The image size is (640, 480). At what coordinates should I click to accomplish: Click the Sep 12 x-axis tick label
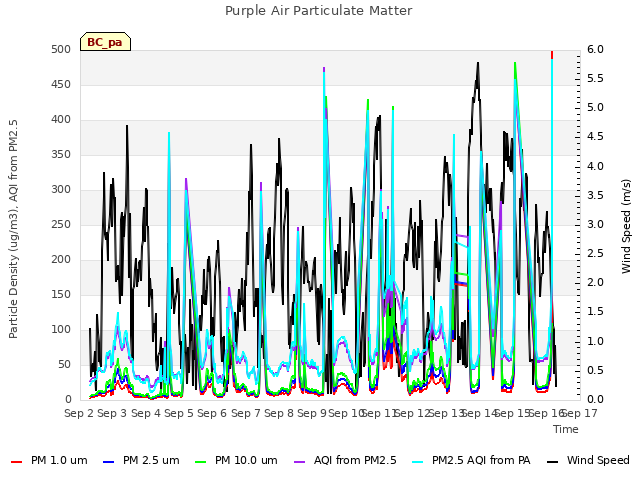(412, 413)
